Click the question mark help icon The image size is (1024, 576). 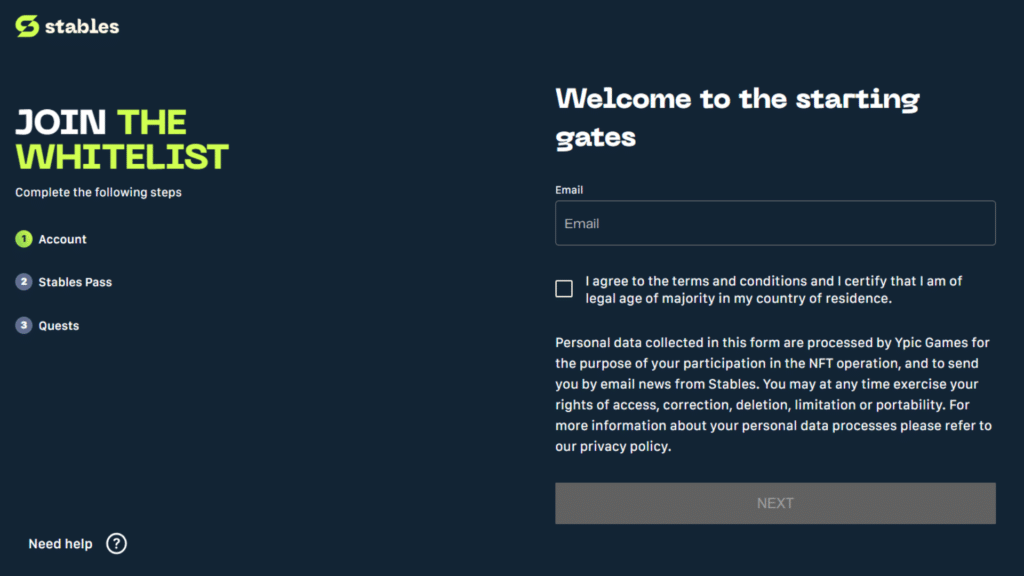(116, 543)
